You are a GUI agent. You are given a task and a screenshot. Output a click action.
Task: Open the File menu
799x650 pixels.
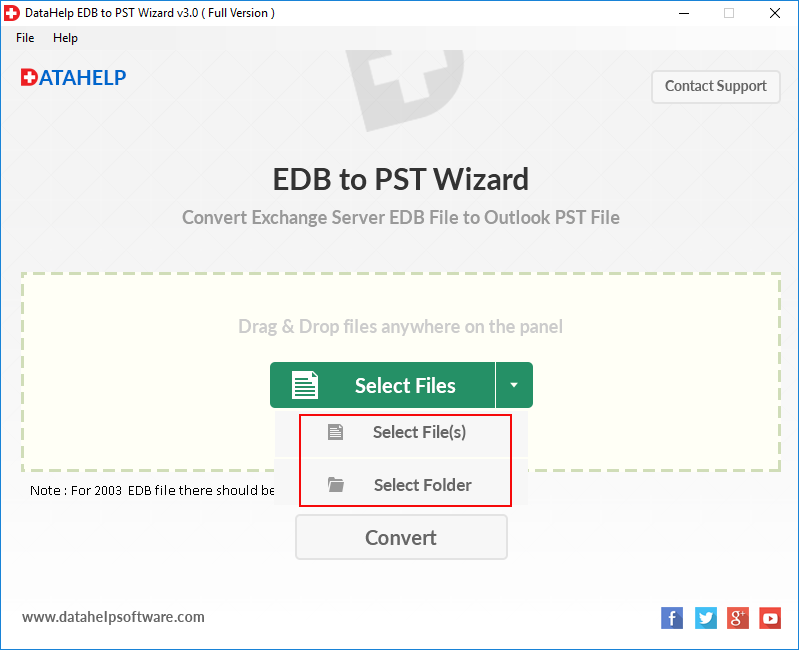25,38
